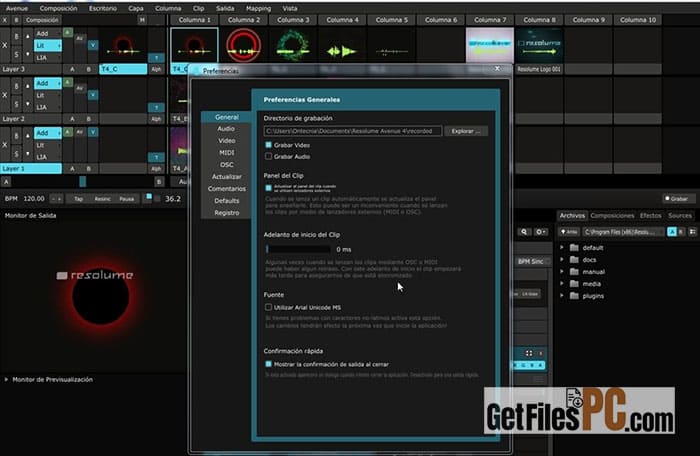Image resolution: width=700 pixels, height=456 pixels.
Task: Select the T4_C clip in Layer 3
Action: coord(123,69)
